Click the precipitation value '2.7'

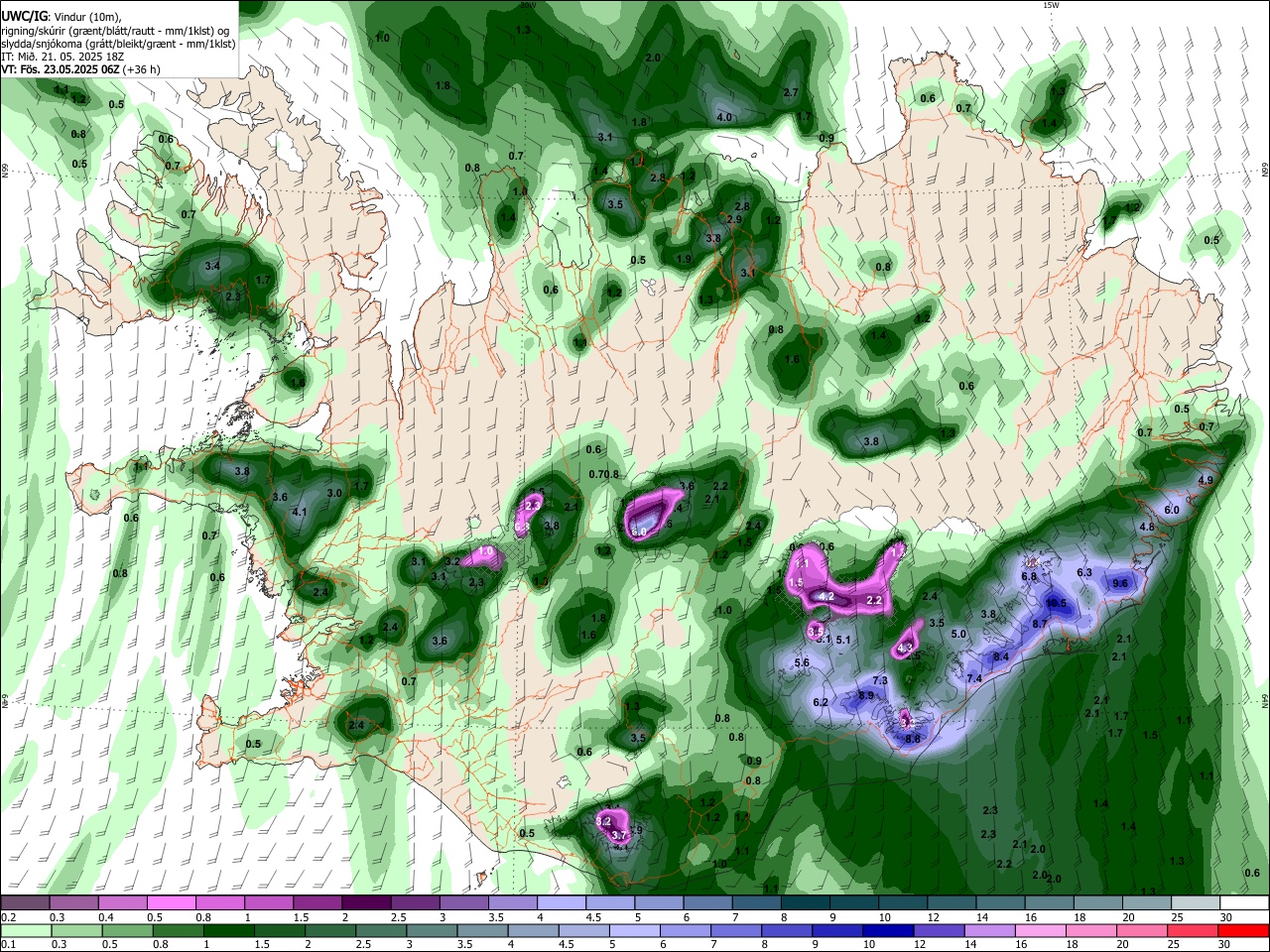pos(791,92)
